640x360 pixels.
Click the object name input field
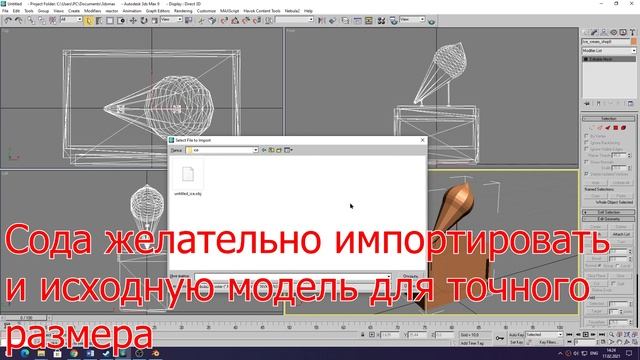point(606,42)
